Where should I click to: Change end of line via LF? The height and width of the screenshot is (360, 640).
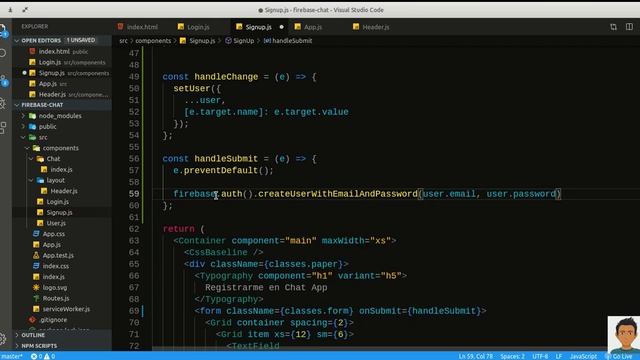(559, 356)
